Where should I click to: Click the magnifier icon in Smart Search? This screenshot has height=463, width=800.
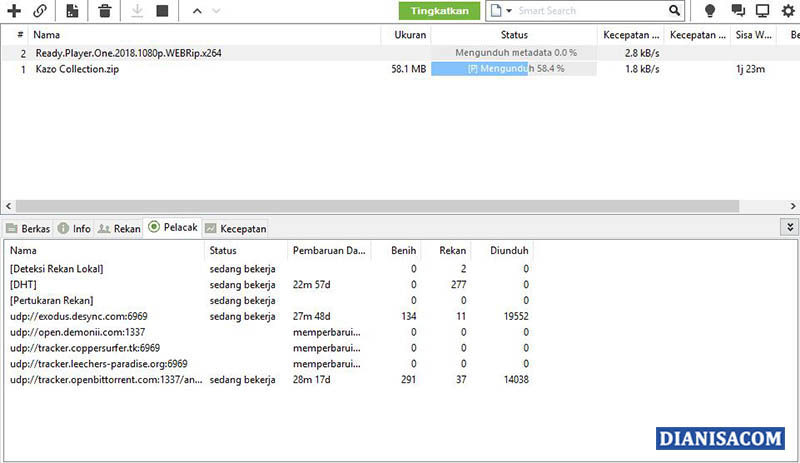pos(673,11)
